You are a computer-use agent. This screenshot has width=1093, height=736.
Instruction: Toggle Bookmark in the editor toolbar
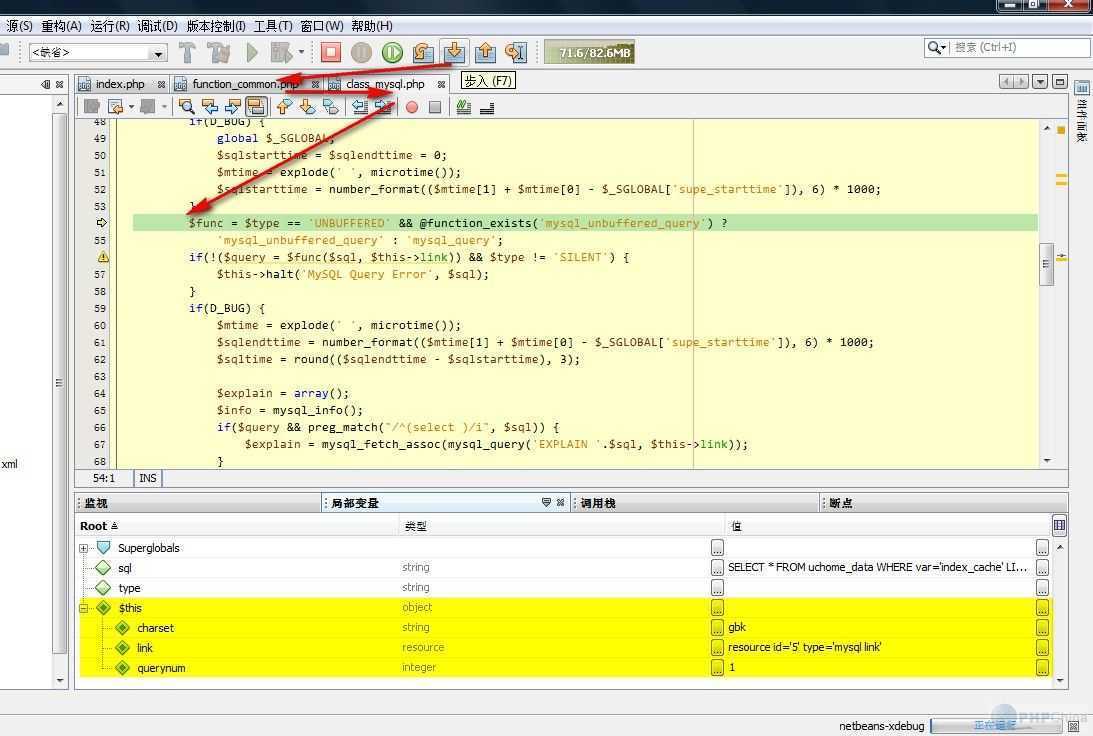tap(330, 107)
